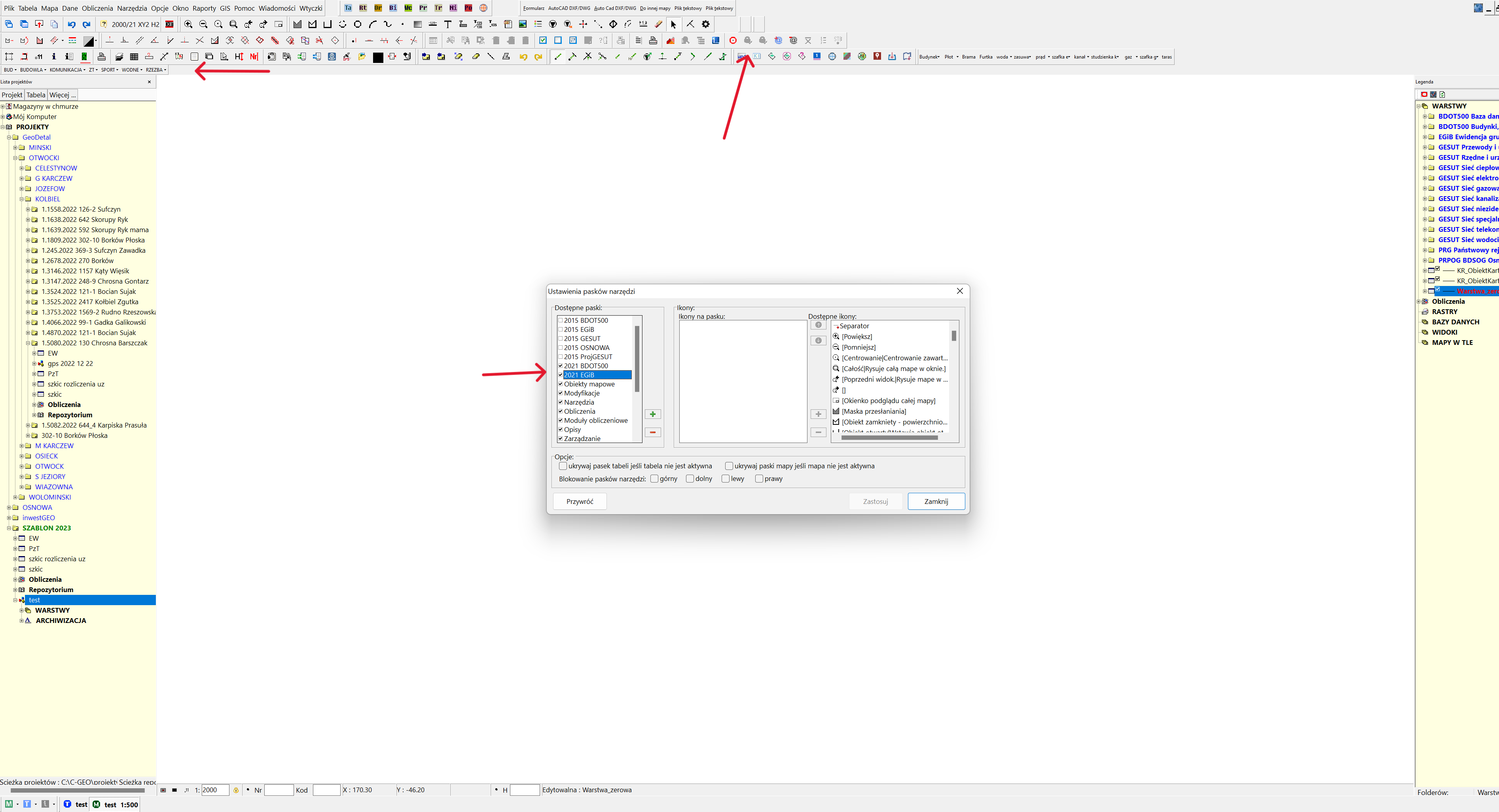Uncheck the 2021 BDOT500 toolbar checkbox

click(560, 366)
